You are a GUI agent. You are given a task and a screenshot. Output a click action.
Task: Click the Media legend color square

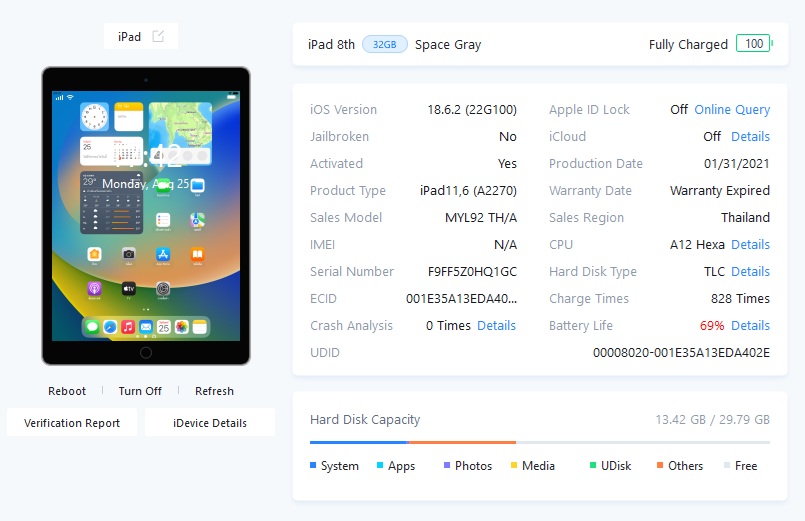point(514,465)
